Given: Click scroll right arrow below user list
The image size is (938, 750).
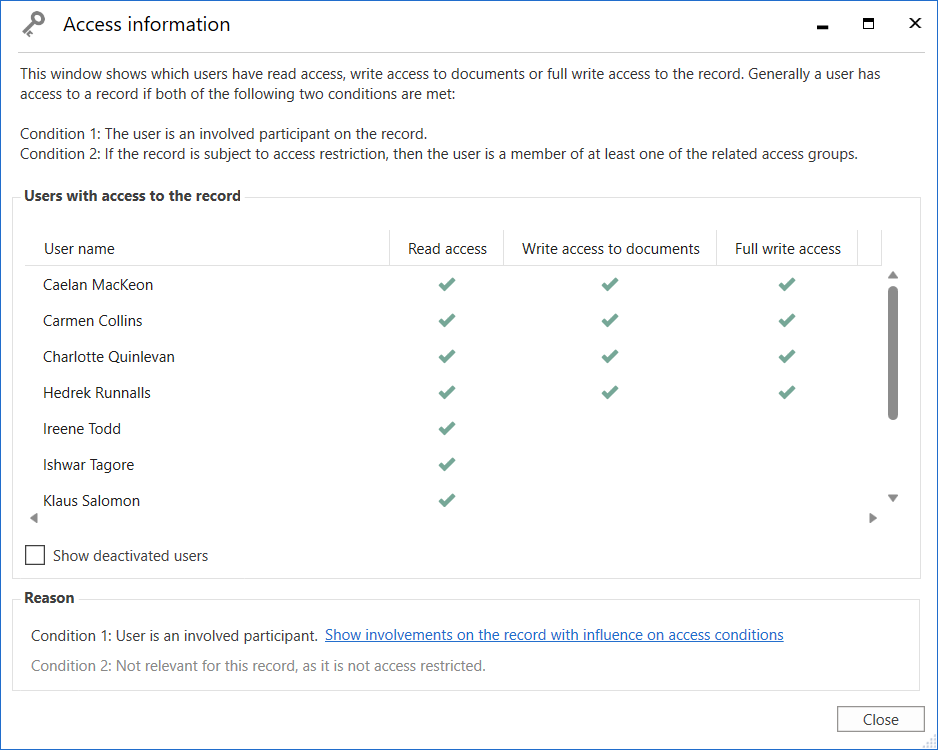Looking at the screenshot, I should tap(873, 518).
